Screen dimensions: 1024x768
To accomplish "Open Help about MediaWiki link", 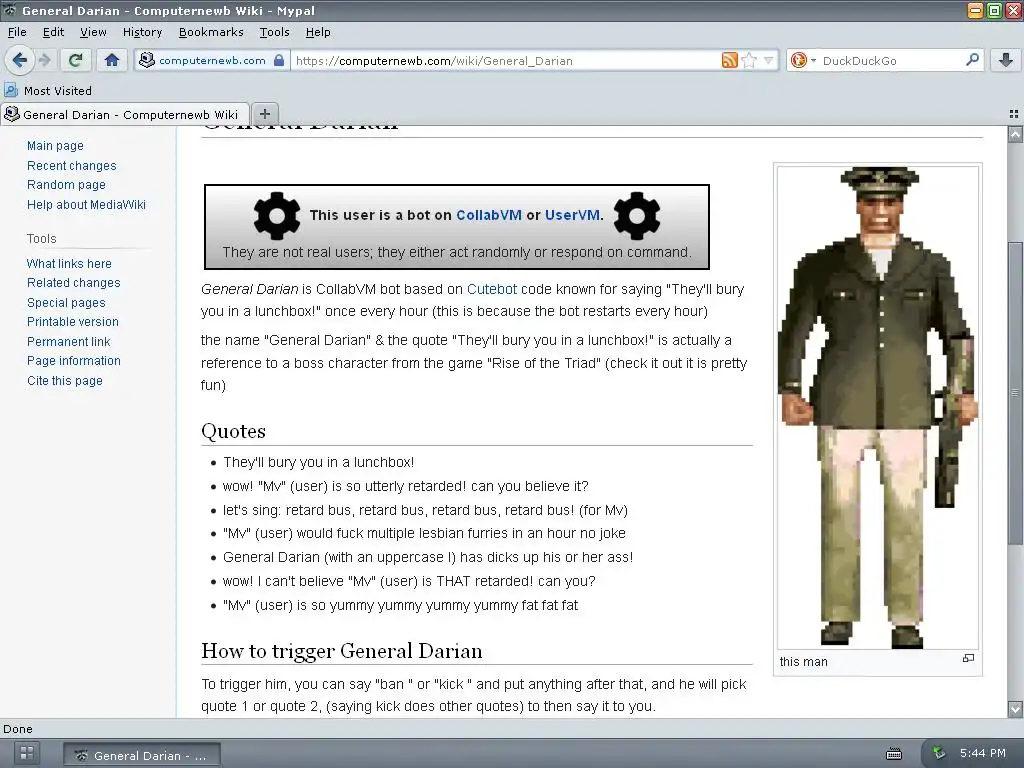I will [86, 204].
